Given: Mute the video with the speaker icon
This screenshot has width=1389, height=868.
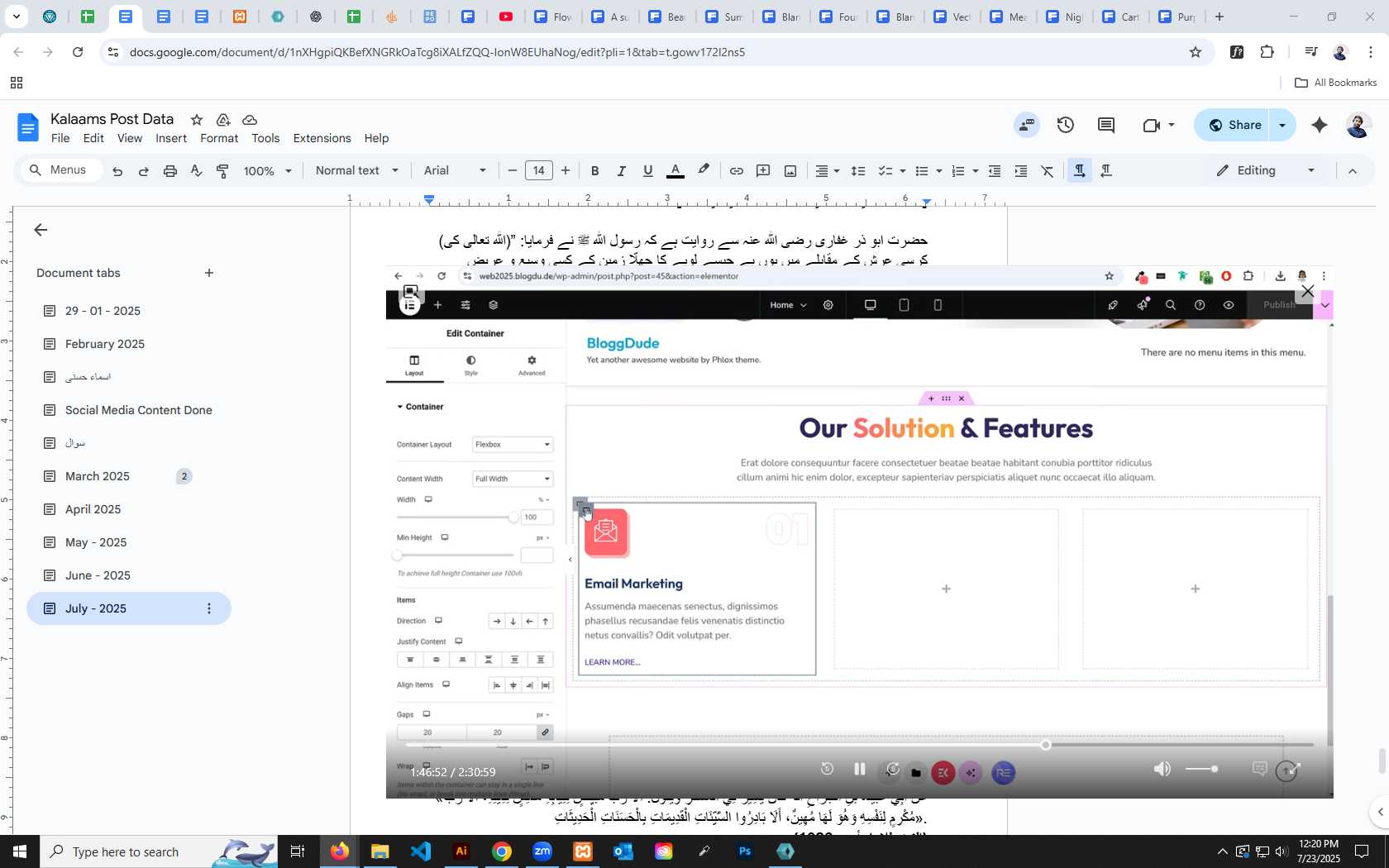Looking at the screenshot, I should click(1162, 770).
